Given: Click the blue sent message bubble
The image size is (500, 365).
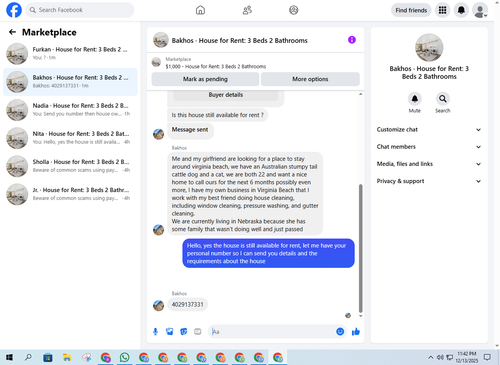Looking at the screenshot, I should click(x=268, y=253).
